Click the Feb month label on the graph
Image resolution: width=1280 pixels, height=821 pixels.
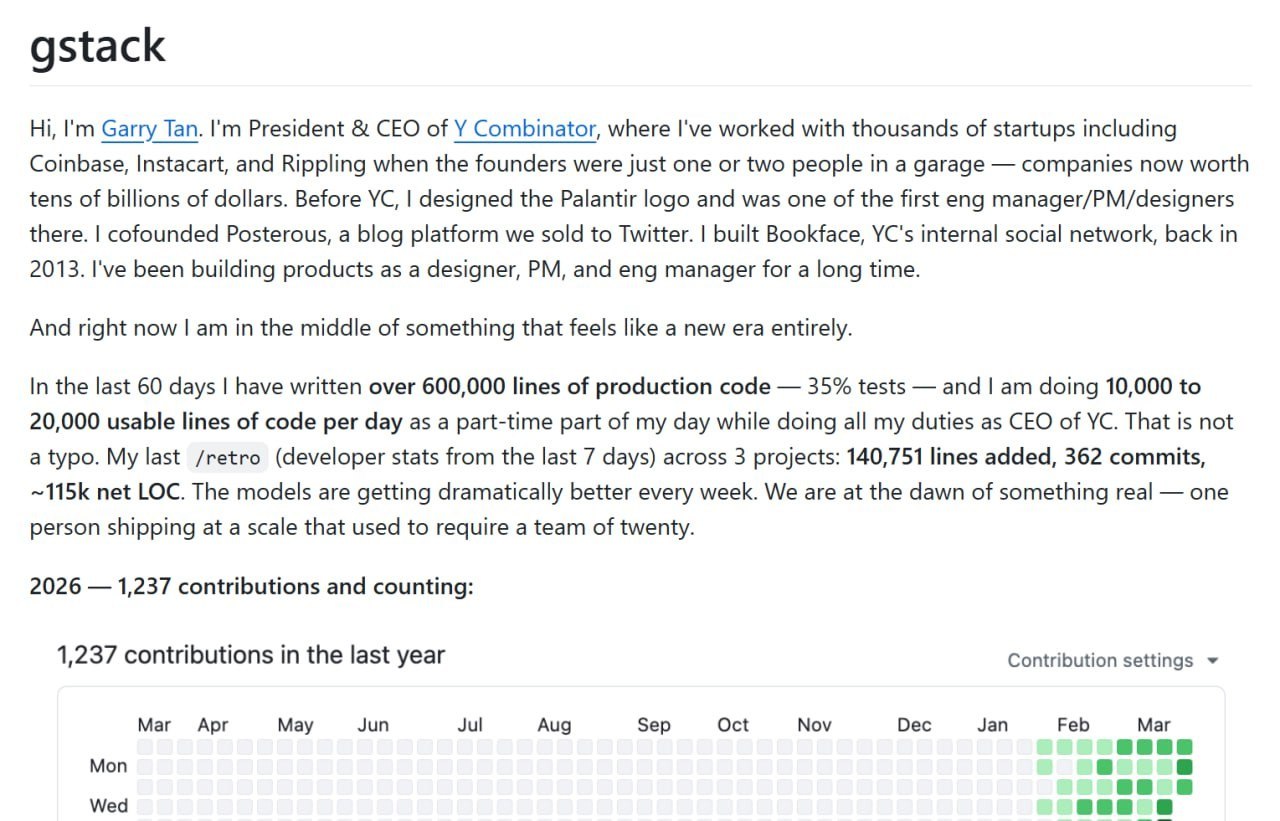1073,725
